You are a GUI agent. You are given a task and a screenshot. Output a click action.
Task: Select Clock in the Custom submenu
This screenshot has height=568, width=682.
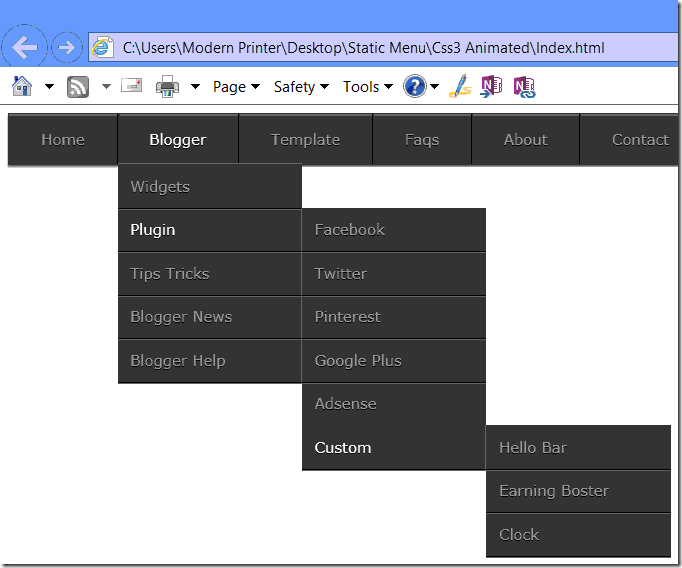[578, 535]
